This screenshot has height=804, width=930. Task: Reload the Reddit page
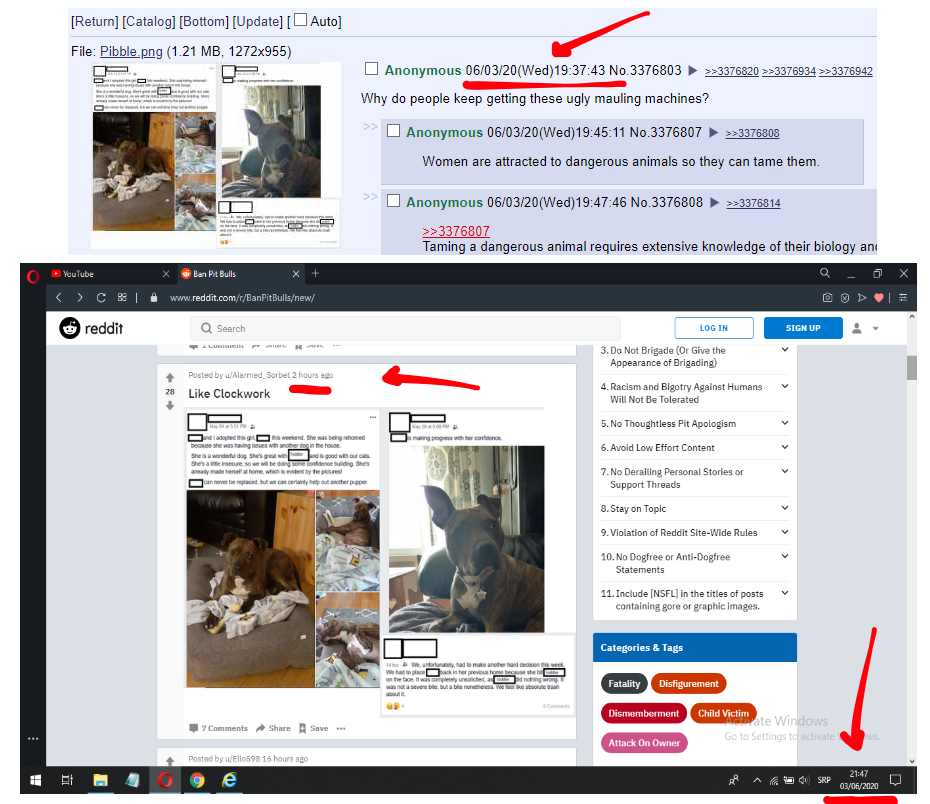(x=101, y=298)
